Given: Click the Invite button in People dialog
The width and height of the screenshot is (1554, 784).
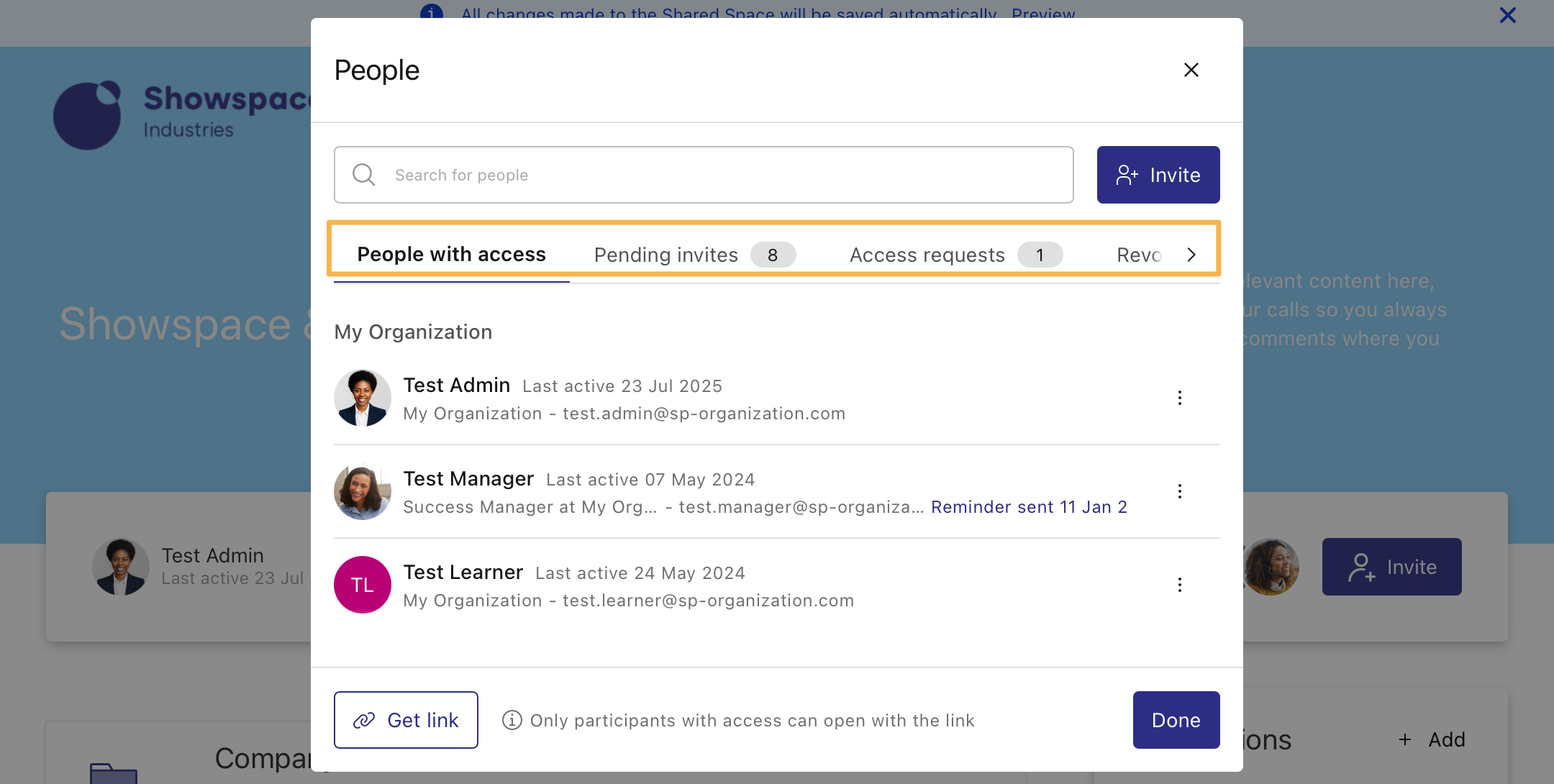Looking at the screenshot, I should click(x=1158, y=175).
